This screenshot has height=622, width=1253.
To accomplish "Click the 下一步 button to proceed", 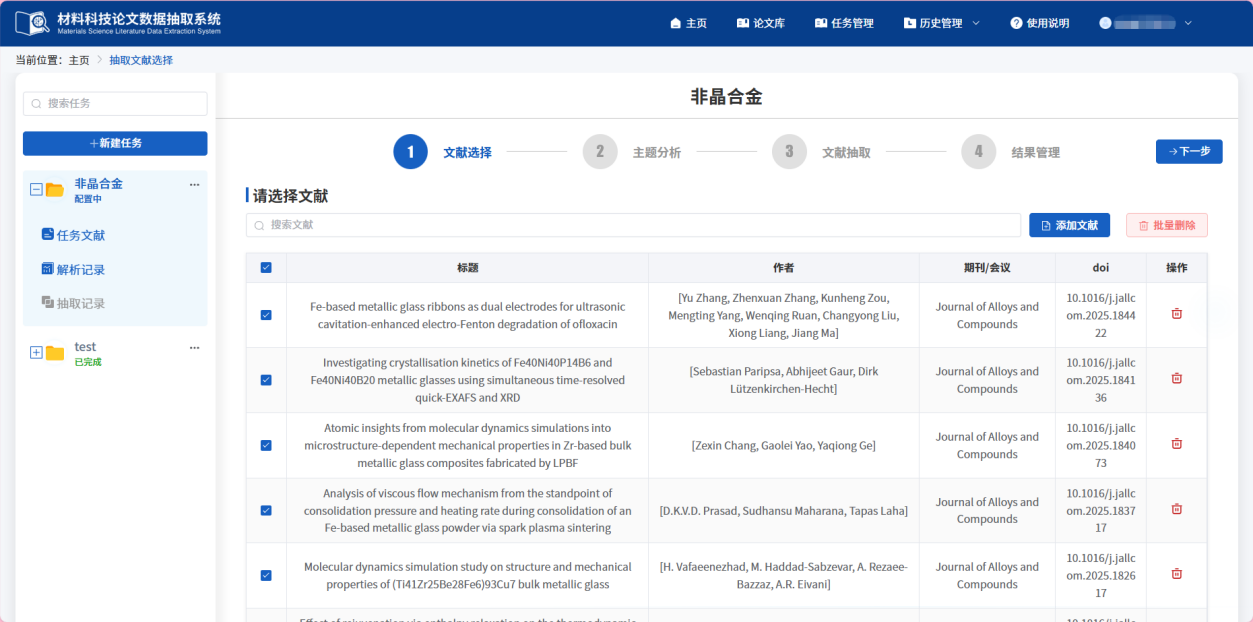I will [x=1188, y=152].
